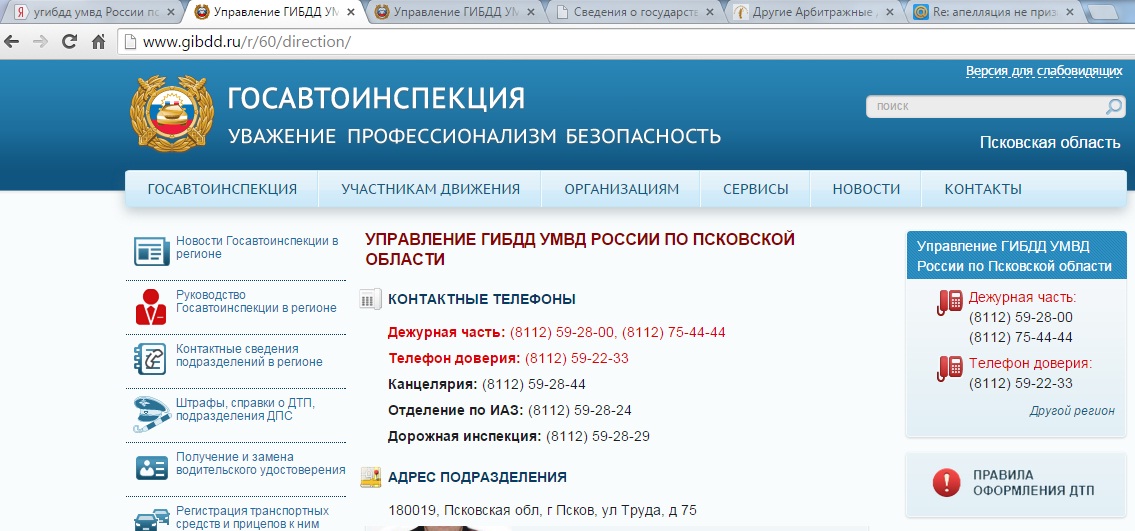Image resolution: width=1135 pixels, height=531 pixels.
Task: Open Регистрация транспортных средств и прицепов link
Action: [x=252, y=517]
